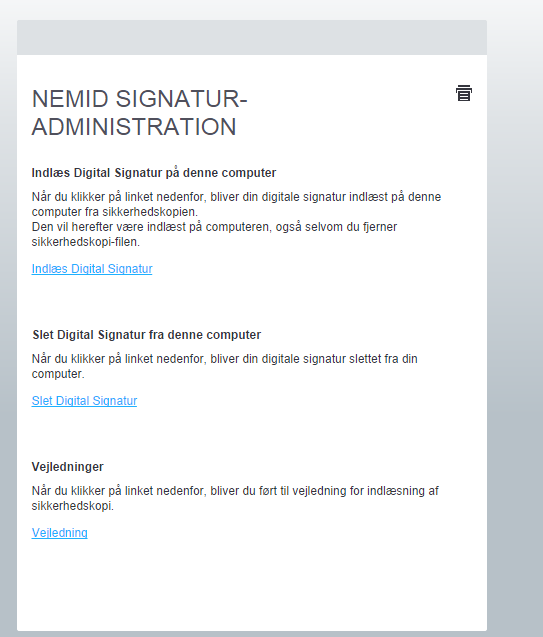Click the gray page background right of the panel
The width and height of the screenshot is (543, 637).
(x=515, y=325)
